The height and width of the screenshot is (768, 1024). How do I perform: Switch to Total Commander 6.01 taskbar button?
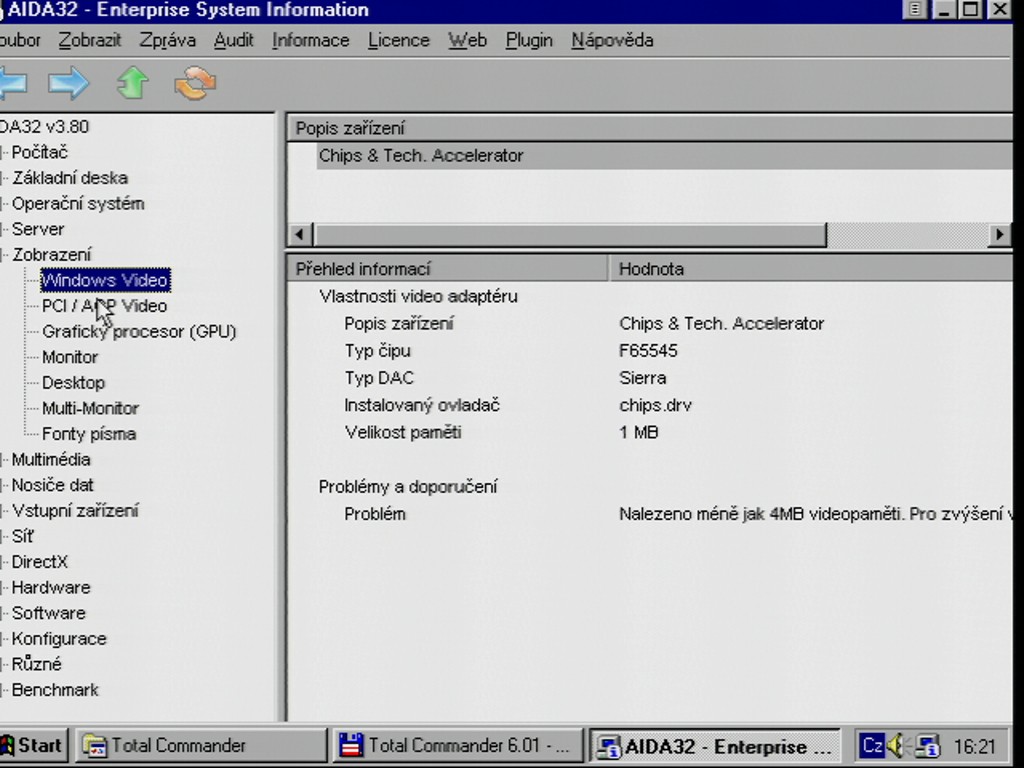pos(457,745)
